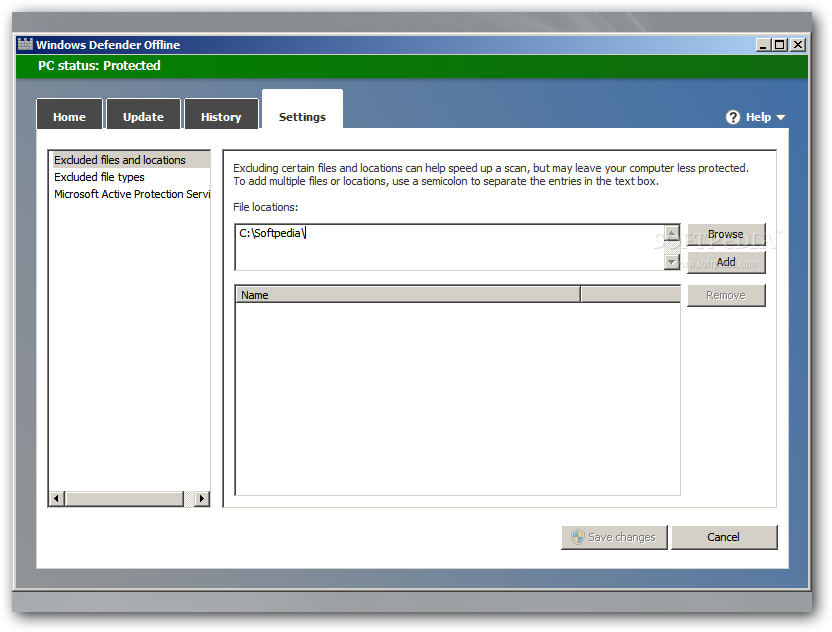Select Excluded files and locations
Viewport: 832px width, 632px height.
131,160
